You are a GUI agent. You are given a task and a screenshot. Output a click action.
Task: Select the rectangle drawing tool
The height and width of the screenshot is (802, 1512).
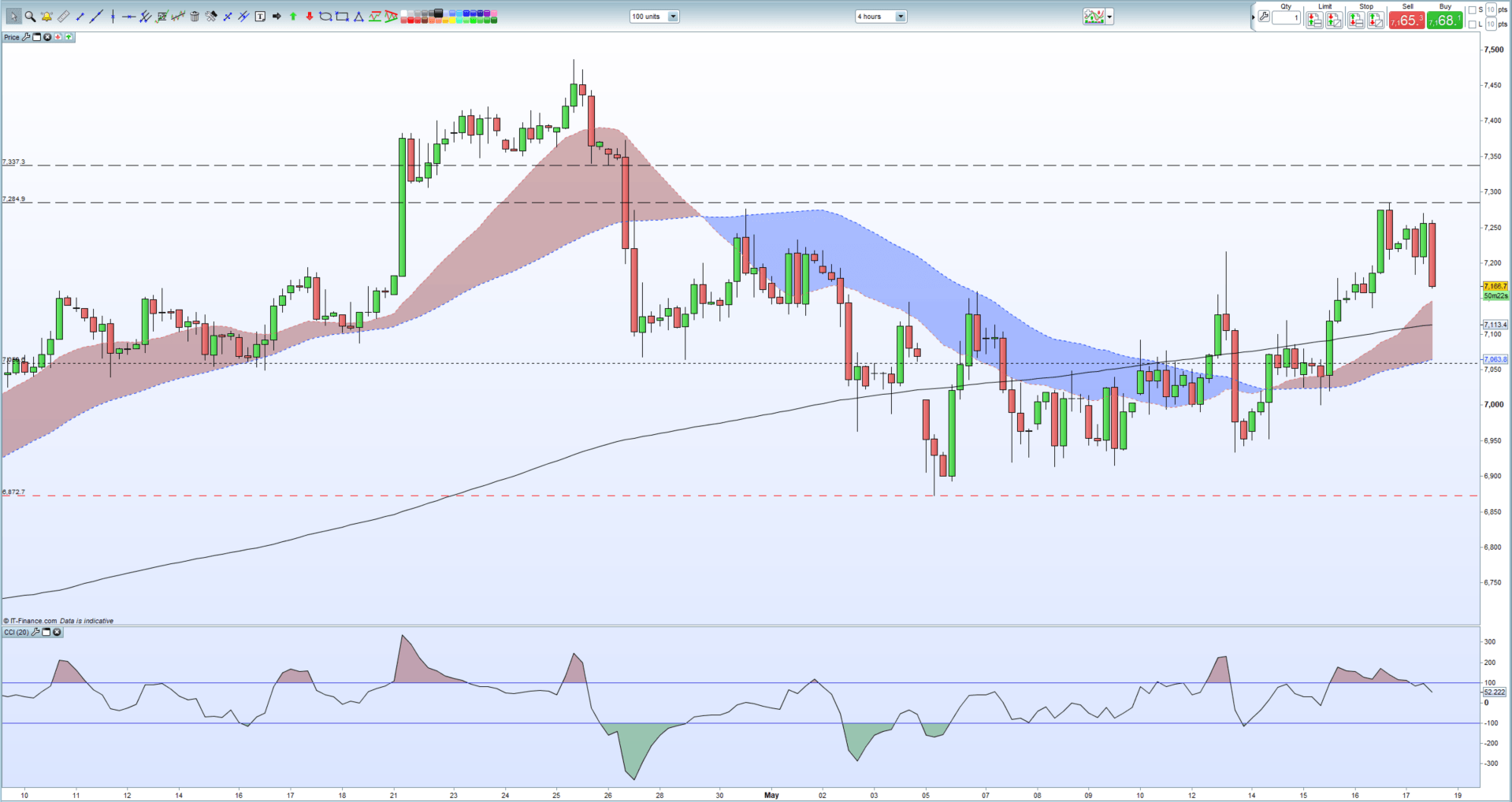342,17
